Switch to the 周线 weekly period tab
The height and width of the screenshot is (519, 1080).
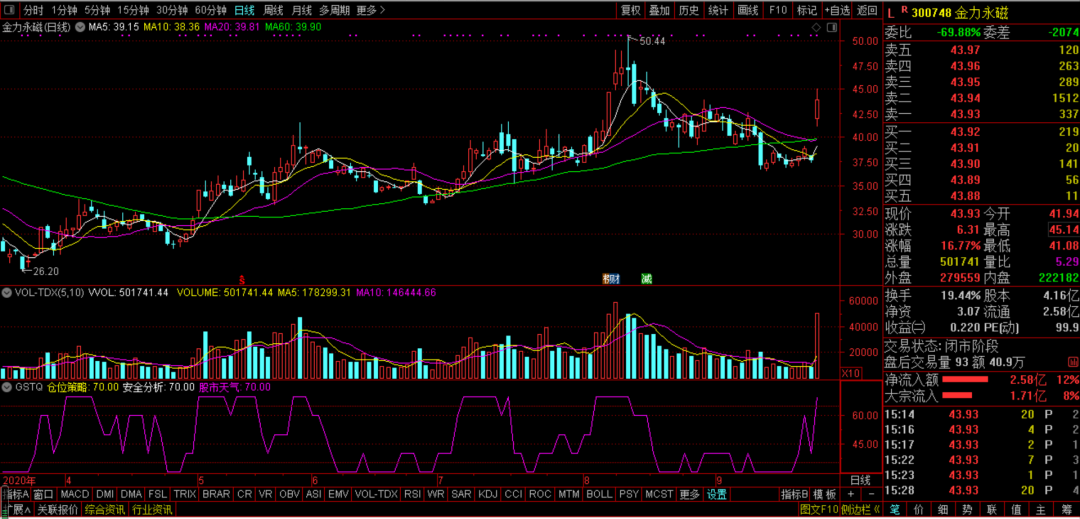[x=273, y=10]
